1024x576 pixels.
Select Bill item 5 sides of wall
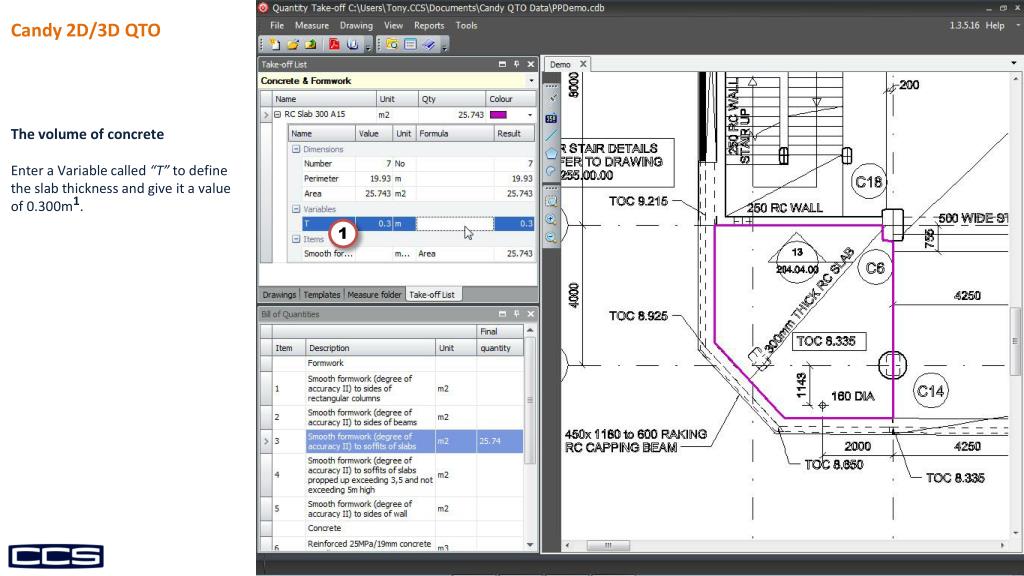(x=392, y=509)
